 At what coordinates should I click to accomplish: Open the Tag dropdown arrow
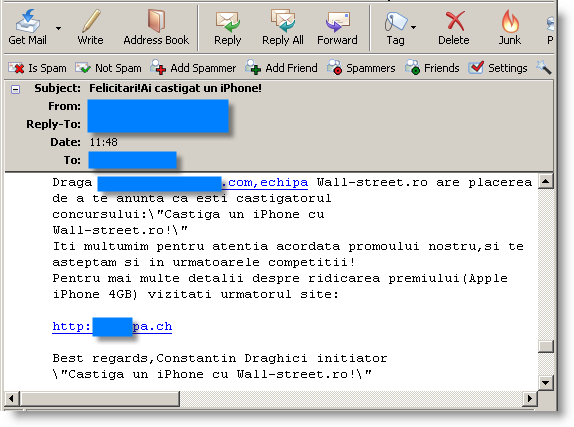(413, 27)
